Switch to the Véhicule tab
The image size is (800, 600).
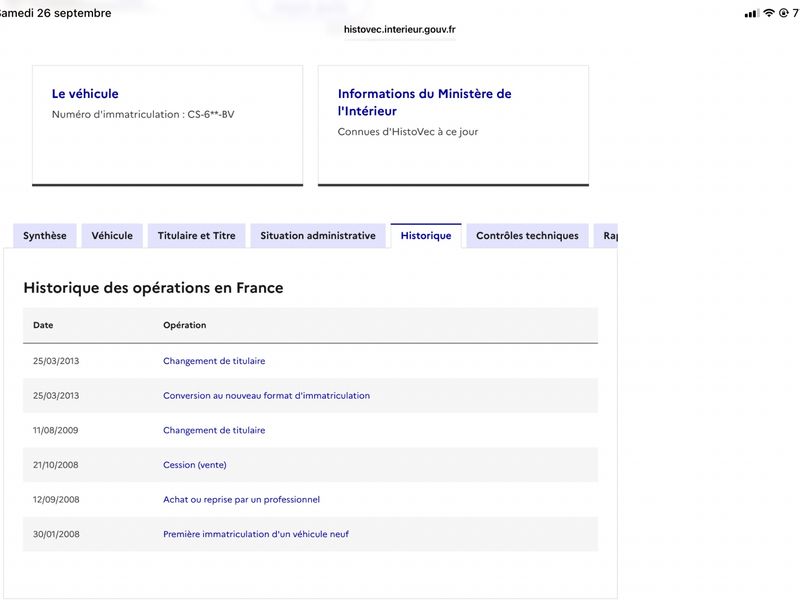coord(112,236)
